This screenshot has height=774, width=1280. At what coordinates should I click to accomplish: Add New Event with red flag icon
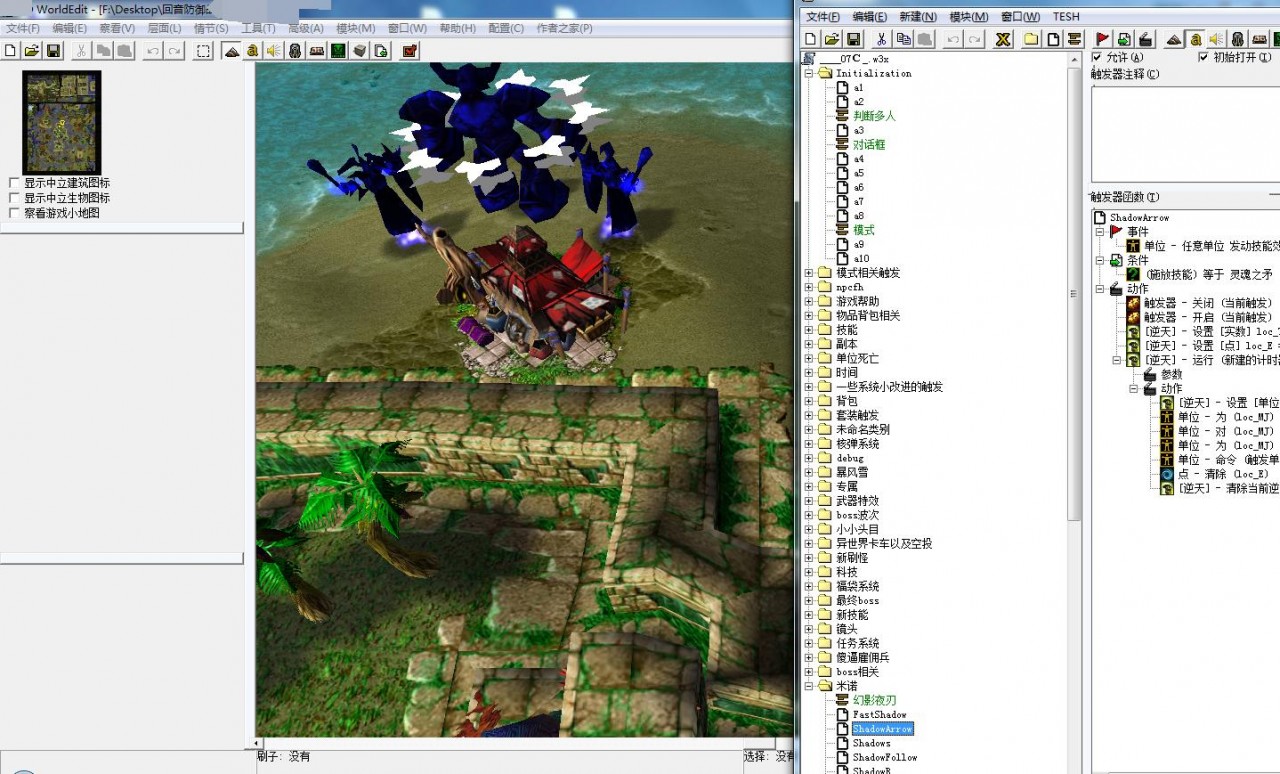[1103, 39]
